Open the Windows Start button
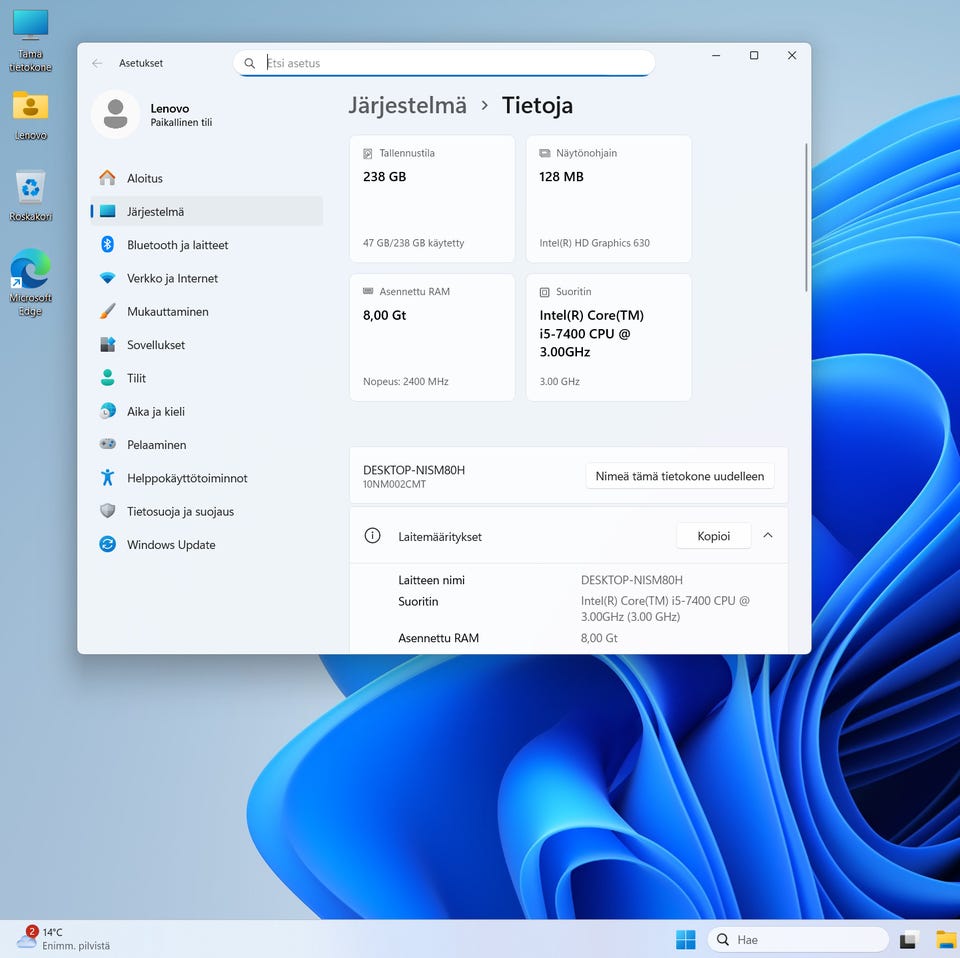This screenshot has height=958, width=960. click(685, 940)
